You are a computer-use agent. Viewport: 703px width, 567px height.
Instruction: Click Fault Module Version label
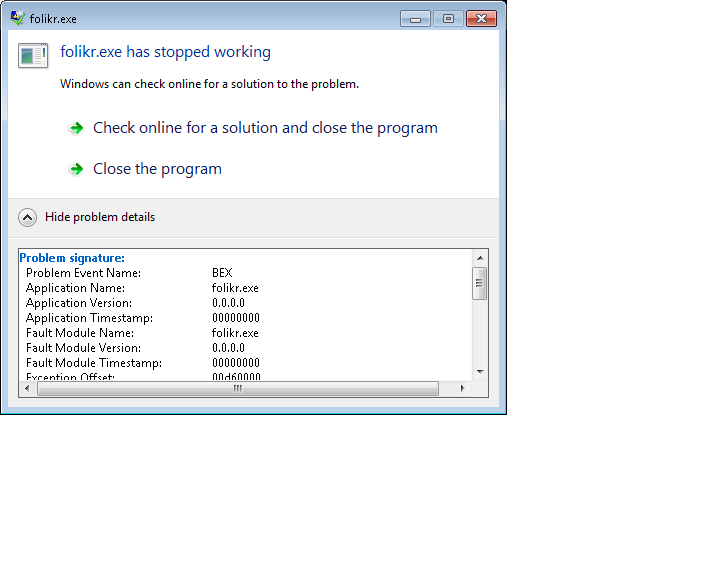pyautogui.click(x=83, y=348)
